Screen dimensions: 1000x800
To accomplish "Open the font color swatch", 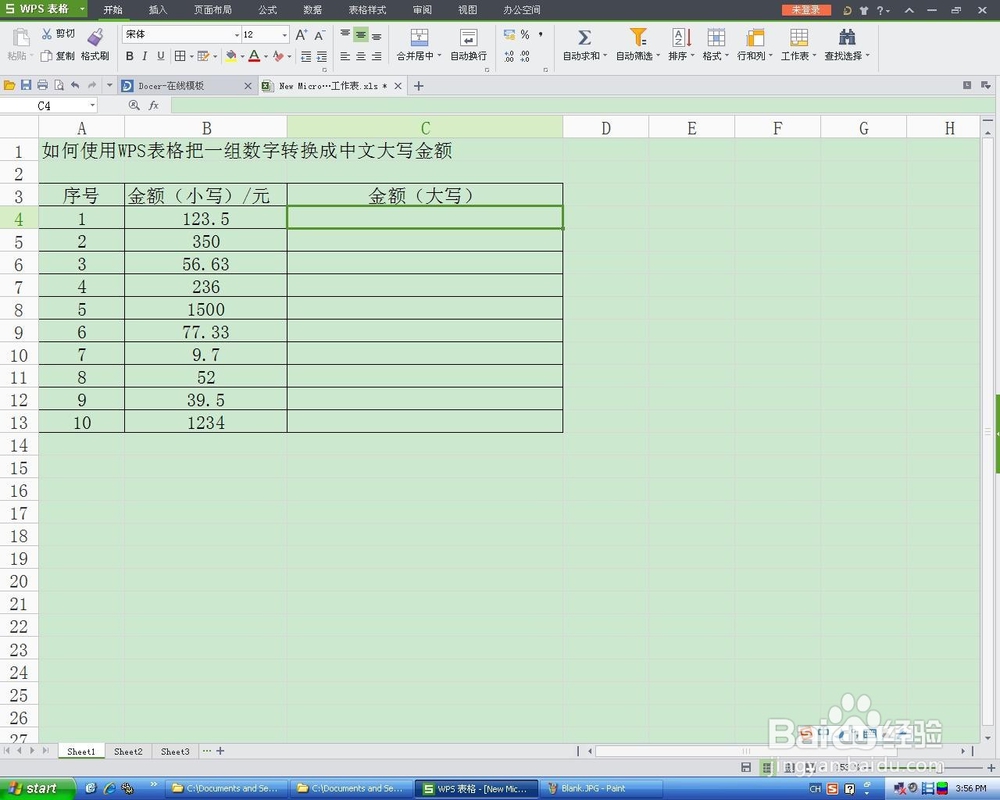I will click(256, 56).
